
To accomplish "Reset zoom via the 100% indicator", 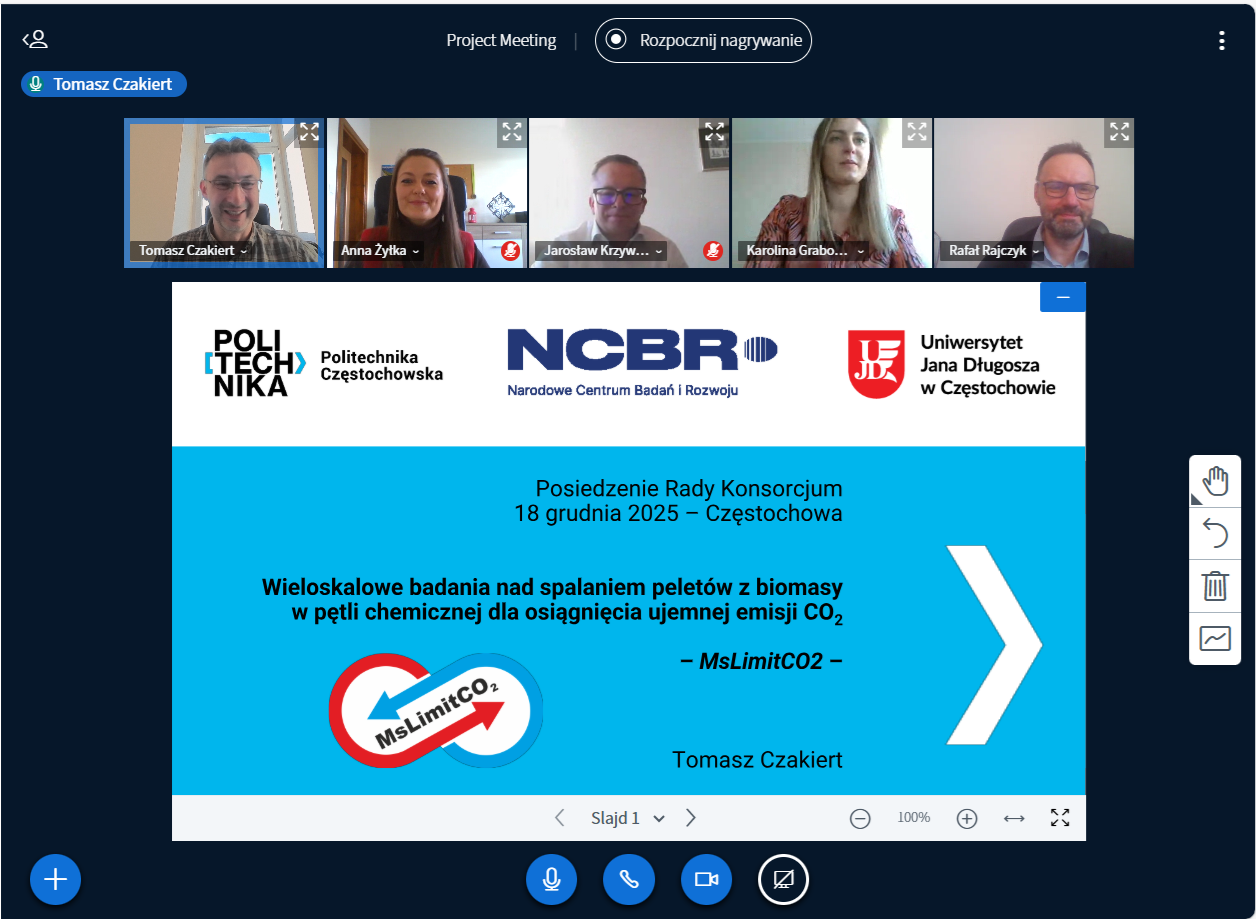I will 913,818.
